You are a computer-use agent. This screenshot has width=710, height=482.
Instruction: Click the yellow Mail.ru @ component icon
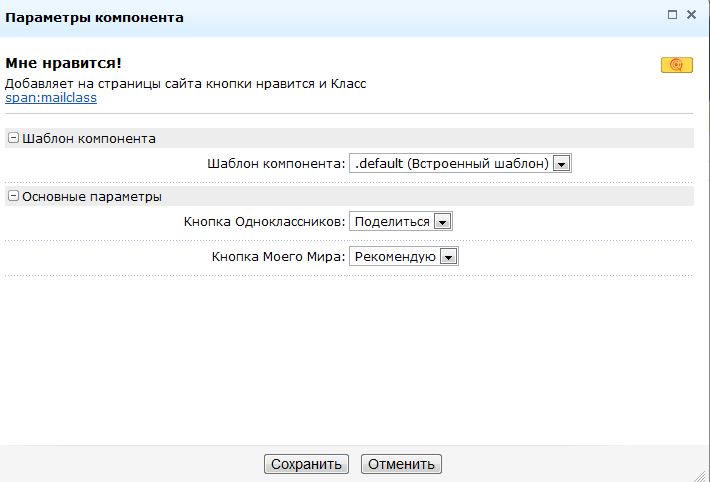tap(676, 65)
